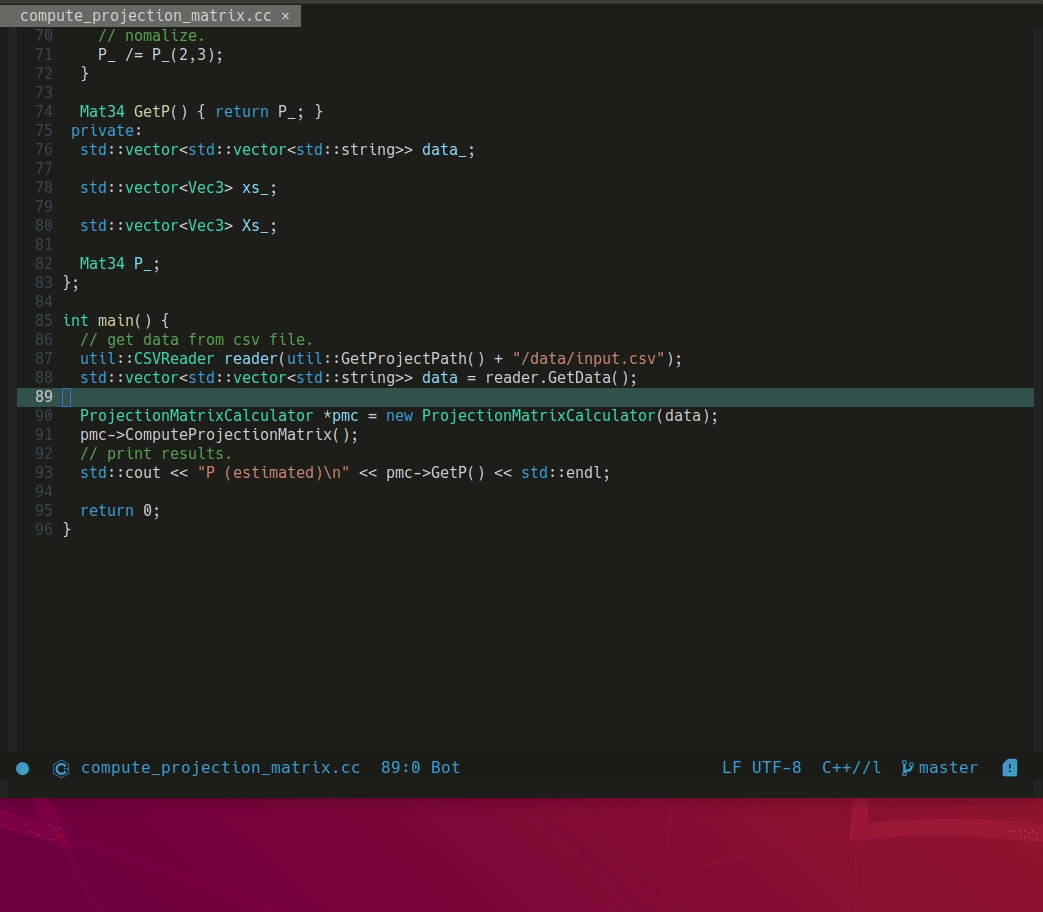Click the C++//l major mode indicator
The image size is (1043, 912).
pos(851,768)
